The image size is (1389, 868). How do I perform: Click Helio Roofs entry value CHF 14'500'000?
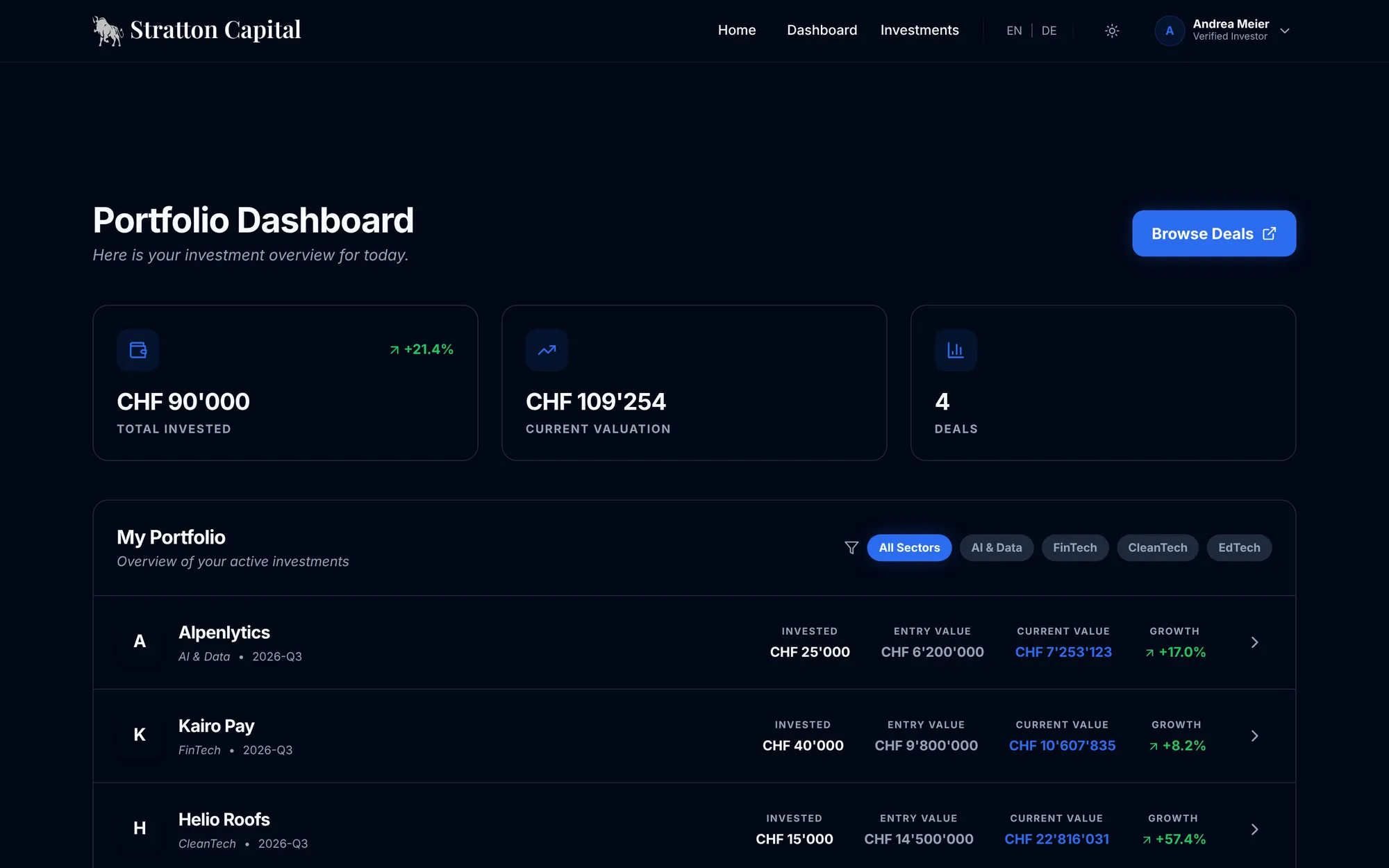(x=919, y=840)
